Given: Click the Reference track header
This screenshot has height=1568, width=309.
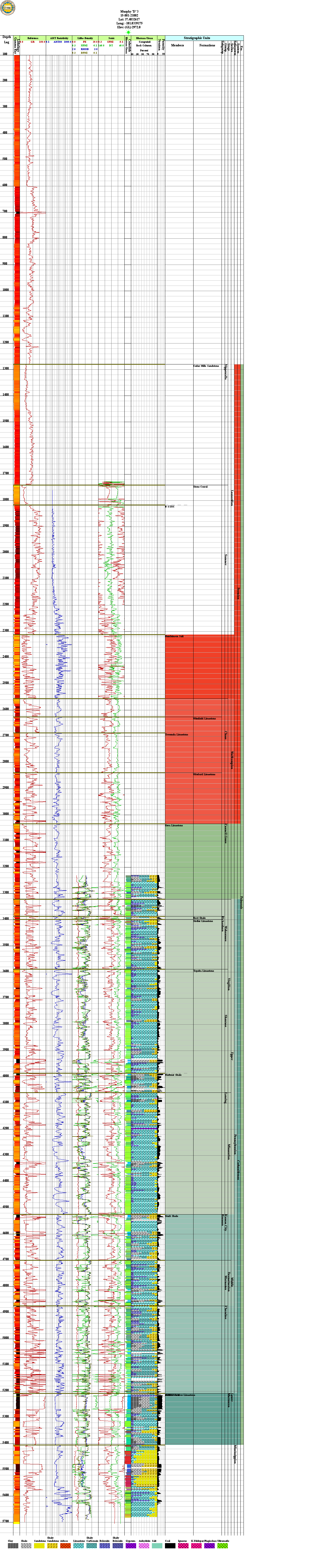Looking at the screenshot, I should pyautogui.click(x=33, y=38).
